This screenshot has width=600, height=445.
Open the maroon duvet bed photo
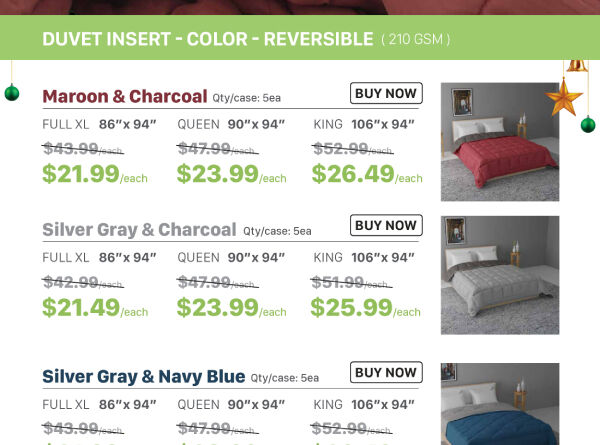[x=499, y=141]
